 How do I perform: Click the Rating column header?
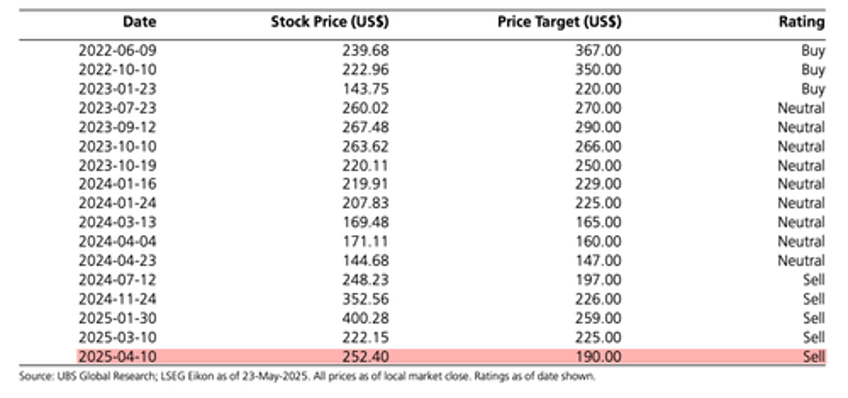point(802,22)
